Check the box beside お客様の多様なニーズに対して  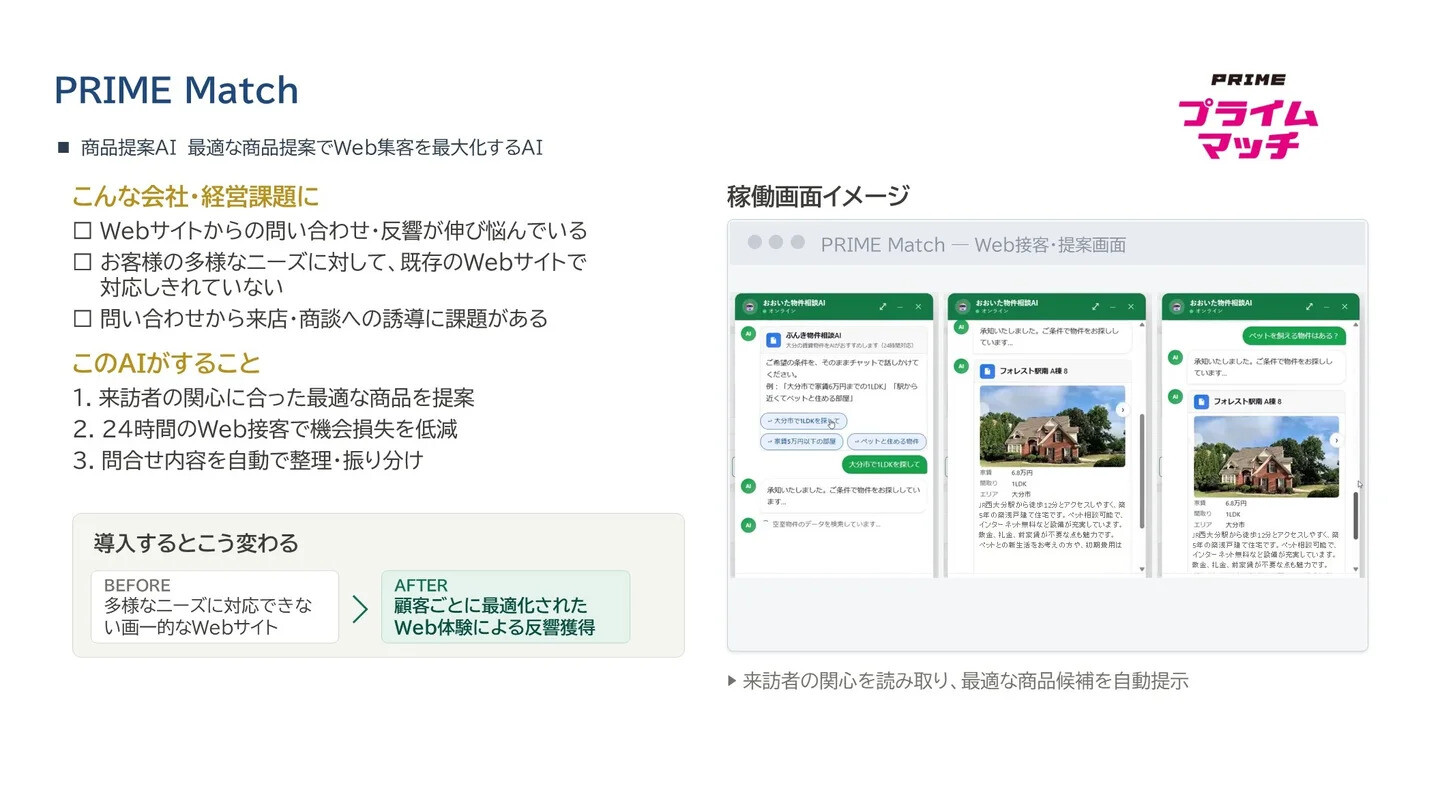click(x=83, y=263)
